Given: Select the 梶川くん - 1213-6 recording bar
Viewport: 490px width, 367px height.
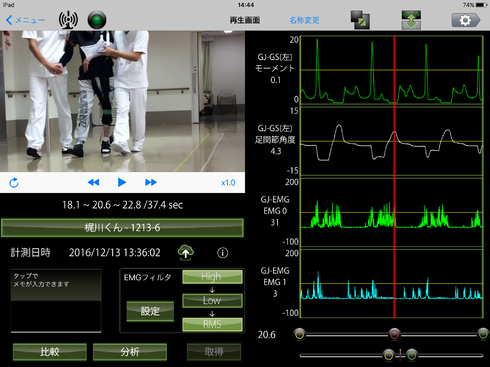Looking at the screenshot, I should click(122, 228).
